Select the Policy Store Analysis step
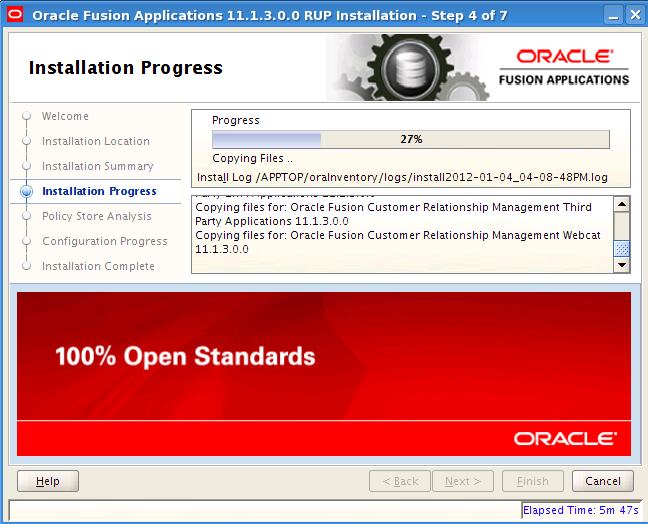Viewport: 648px width, 524px height. tap(97, 216)
